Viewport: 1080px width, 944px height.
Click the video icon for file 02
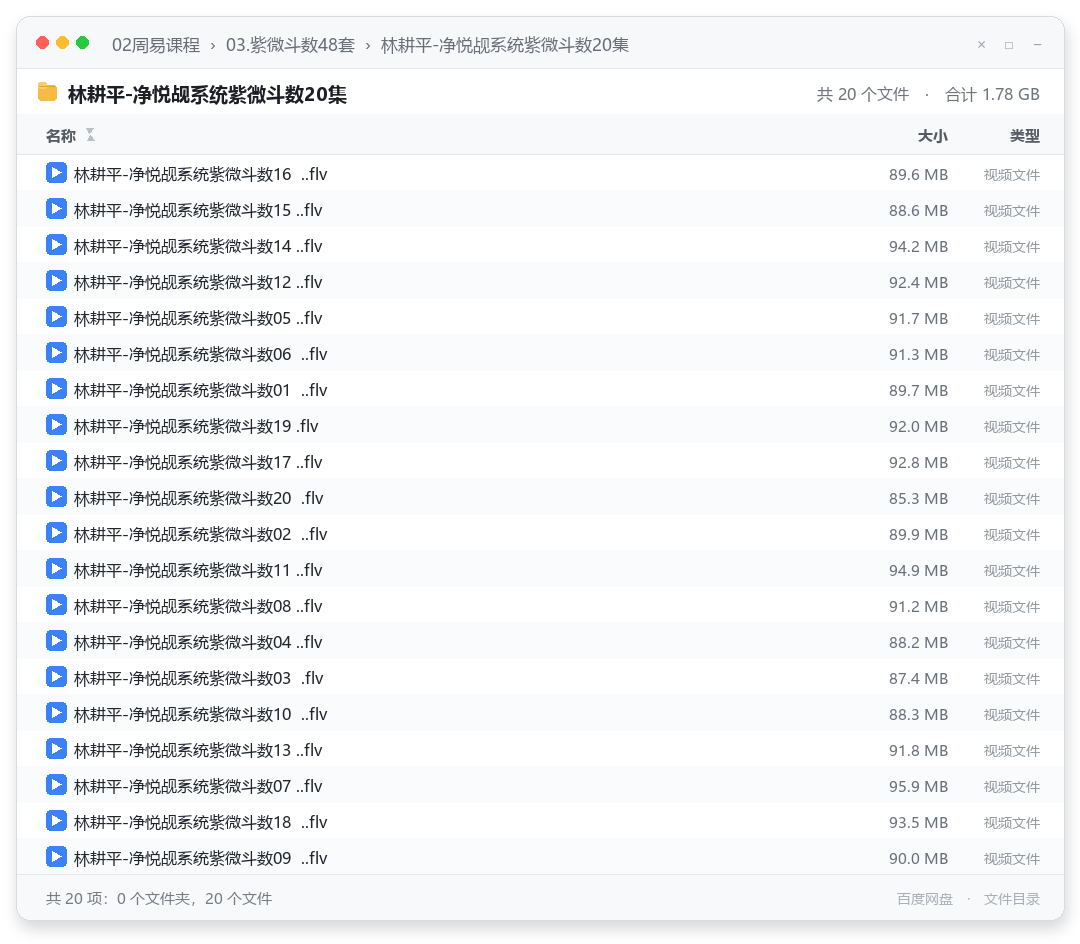(x=56, y=533)
